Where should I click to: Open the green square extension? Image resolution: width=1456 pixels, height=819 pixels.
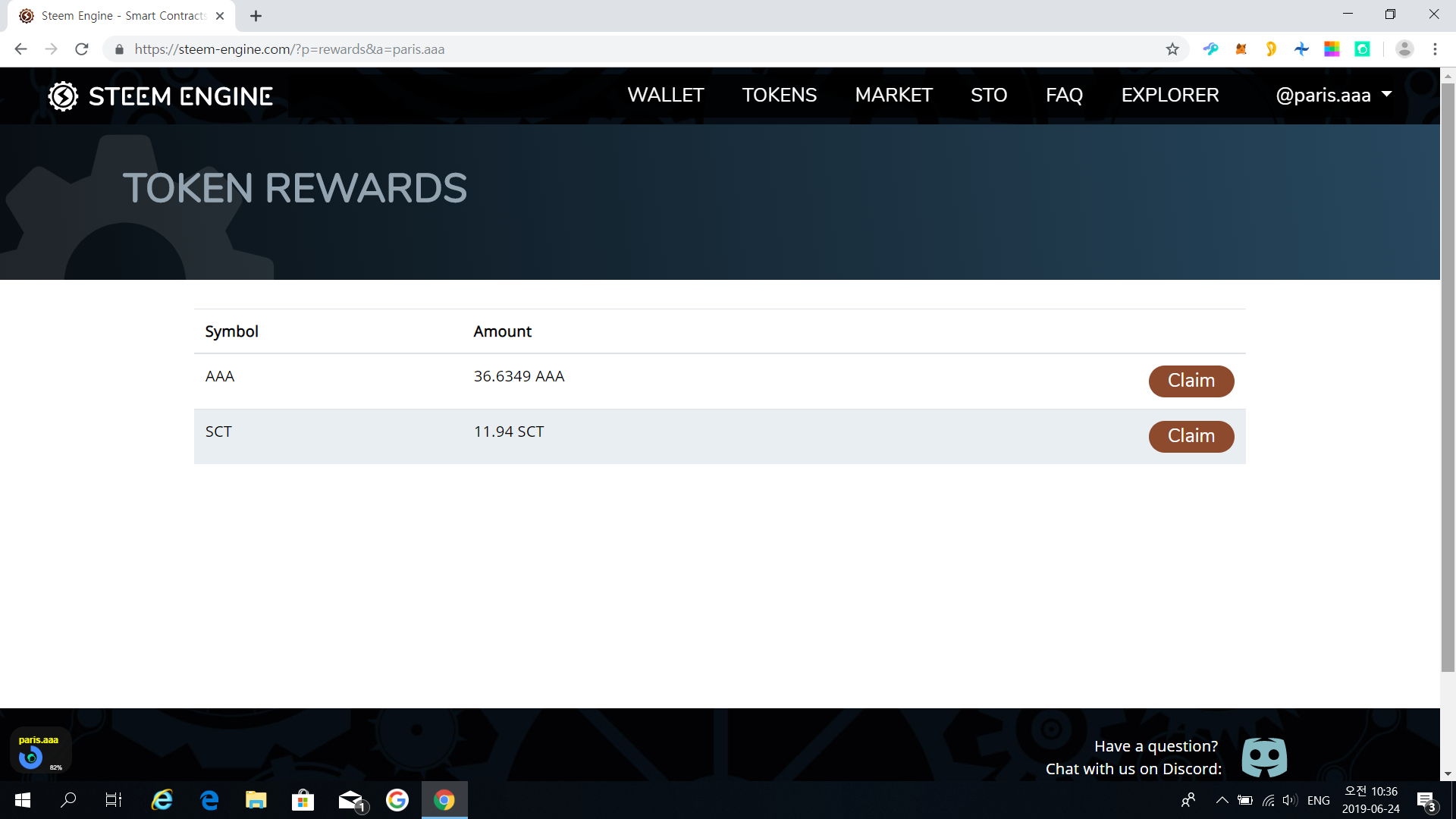1362,49
